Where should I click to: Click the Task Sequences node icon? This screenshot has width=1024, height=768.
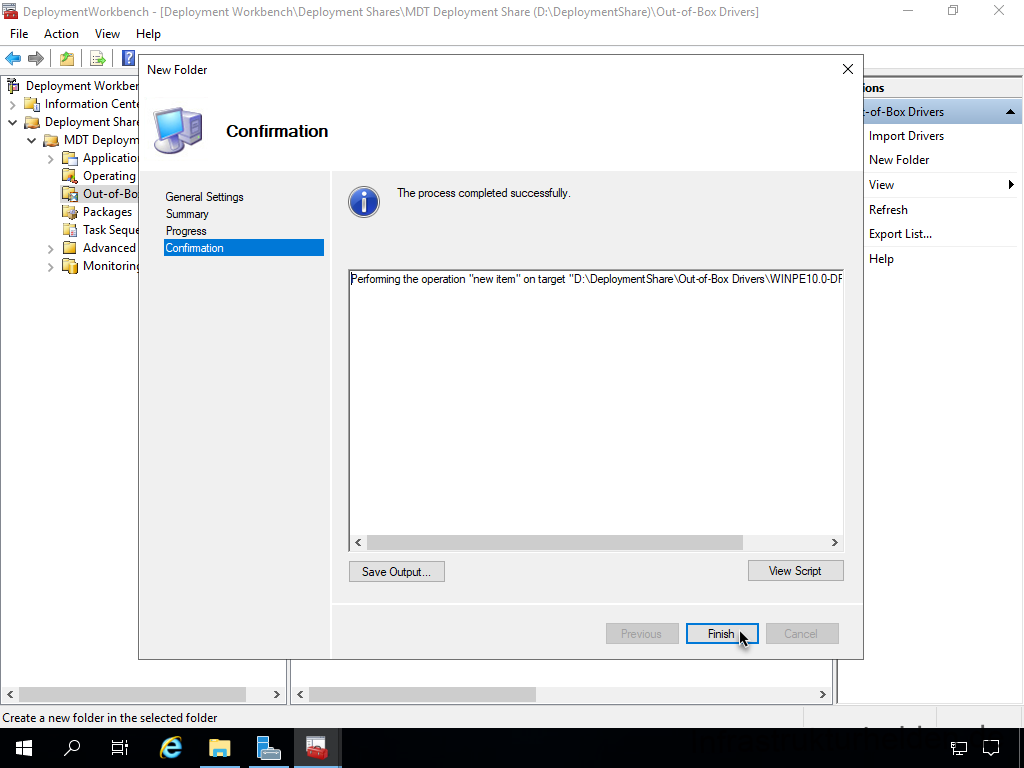pyautogui.click(x=70, y=230)
